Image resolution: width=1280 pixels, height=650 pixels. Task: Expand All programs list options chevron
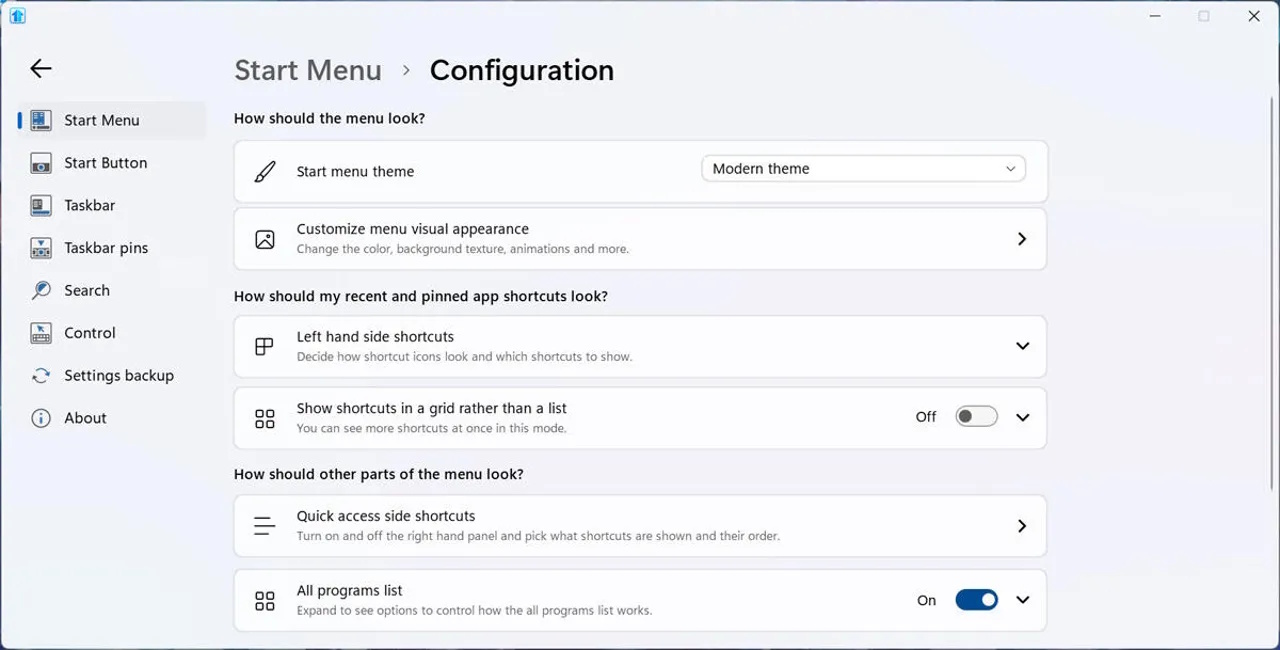click(x=1022, y=600)
